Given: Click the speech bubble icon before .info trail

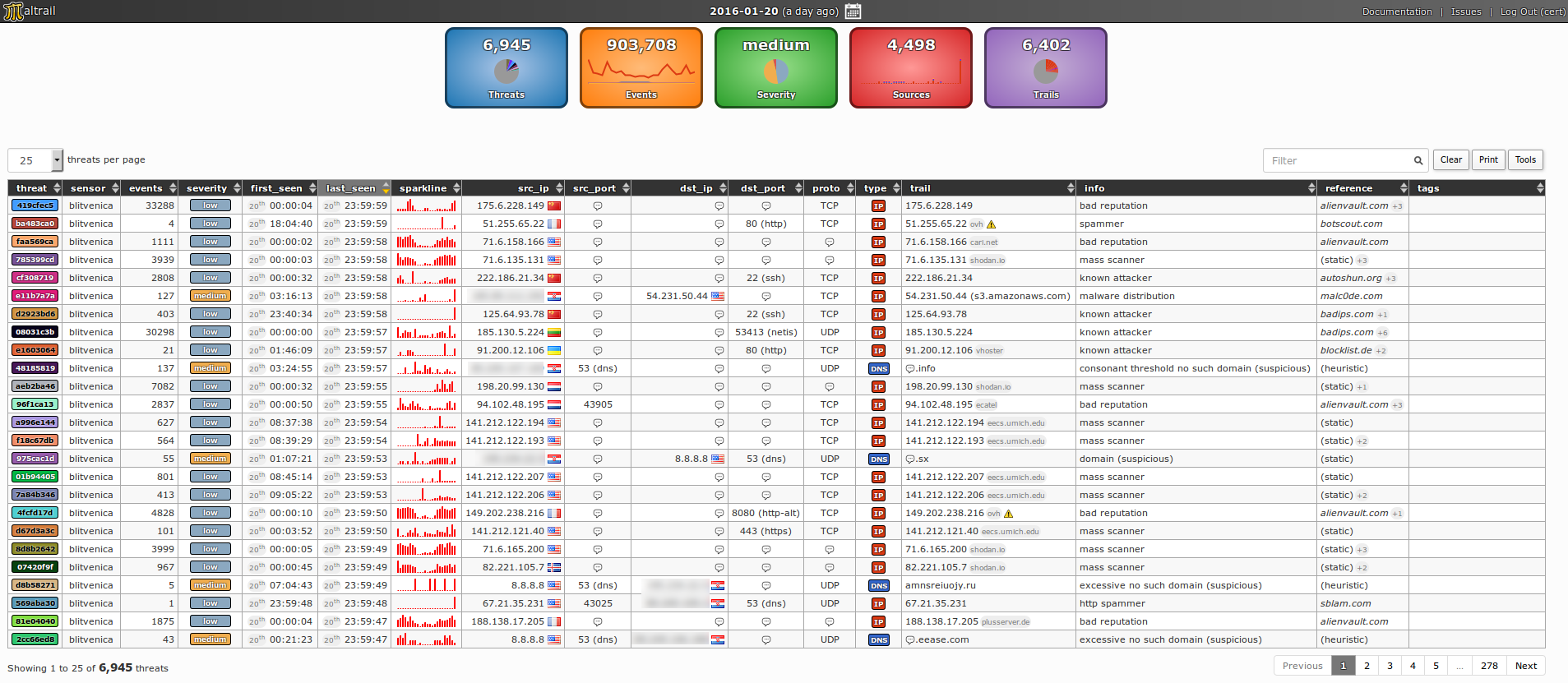Looking at the screenshot, I should [910, 369].
